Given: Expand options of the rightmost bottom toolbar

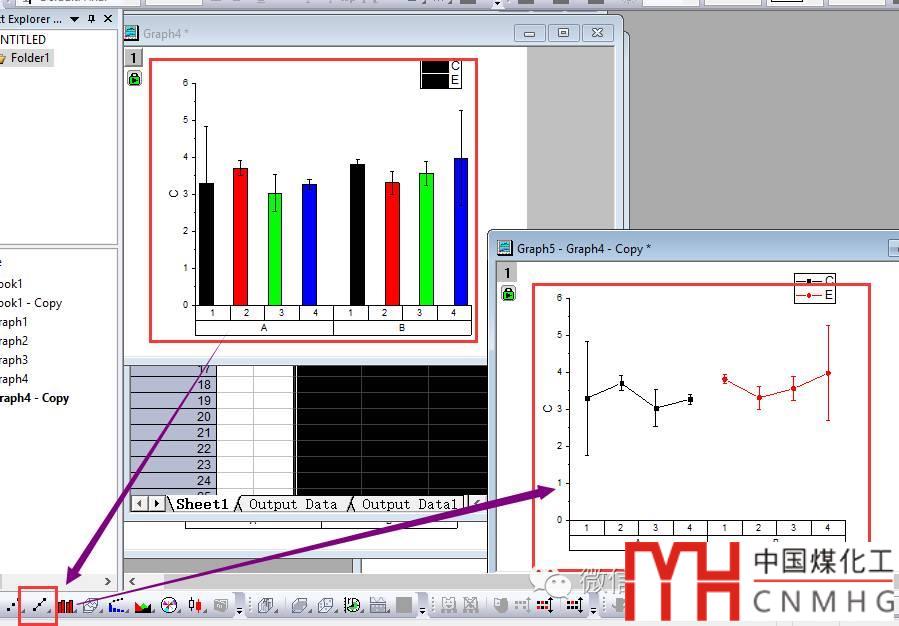Looking at the screenshot, I should point(594,609).
